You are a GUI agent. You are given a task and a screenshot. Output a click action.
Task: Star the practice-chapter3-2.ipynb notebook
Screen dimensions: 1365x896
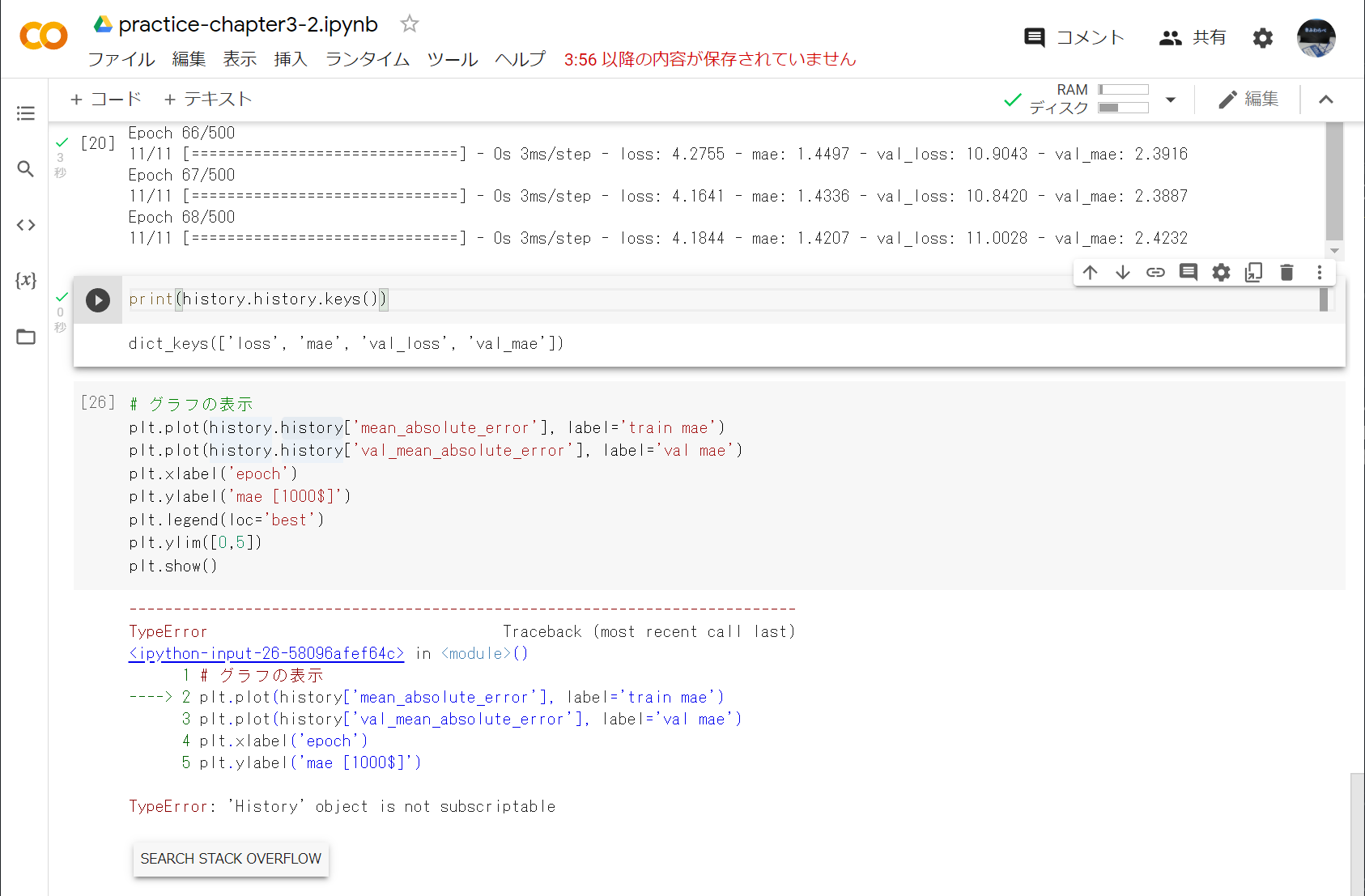click(410, 24)
